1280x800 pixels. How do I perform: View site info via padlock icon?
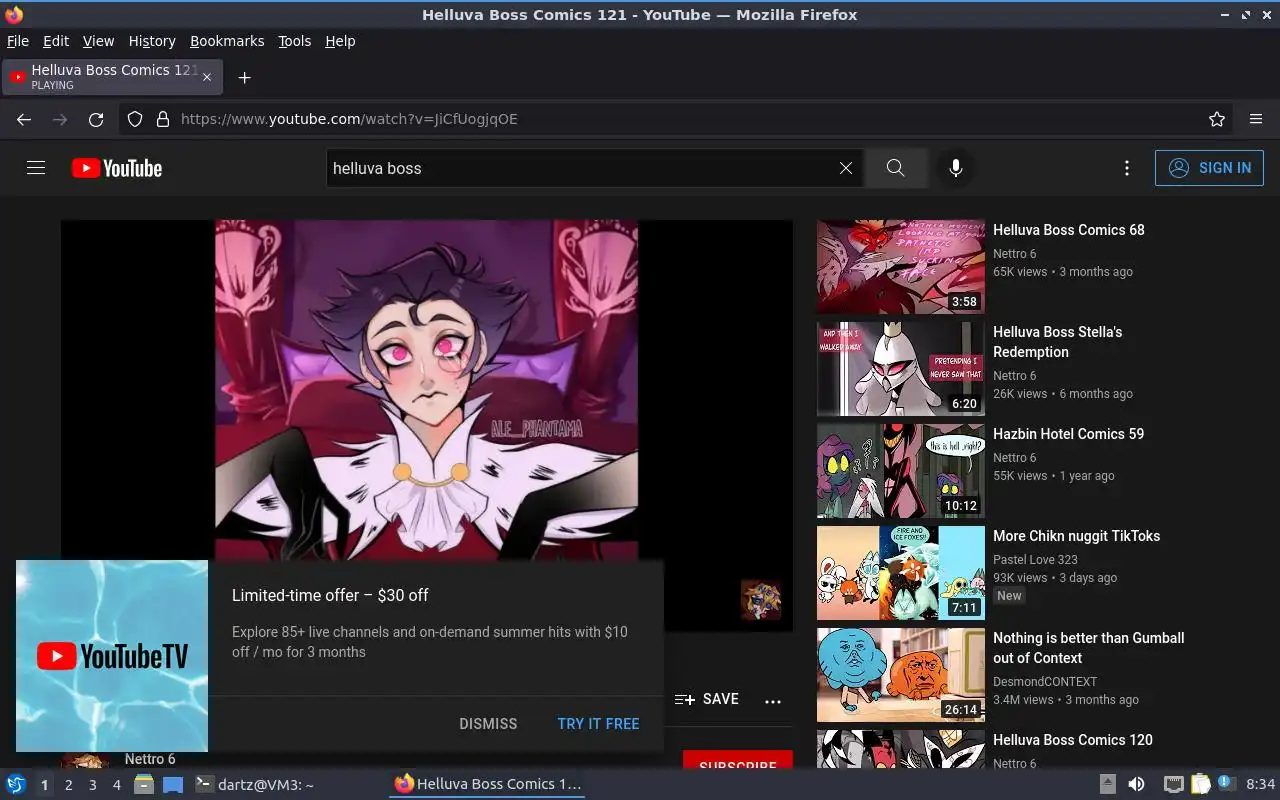click(x=163, y=119)
